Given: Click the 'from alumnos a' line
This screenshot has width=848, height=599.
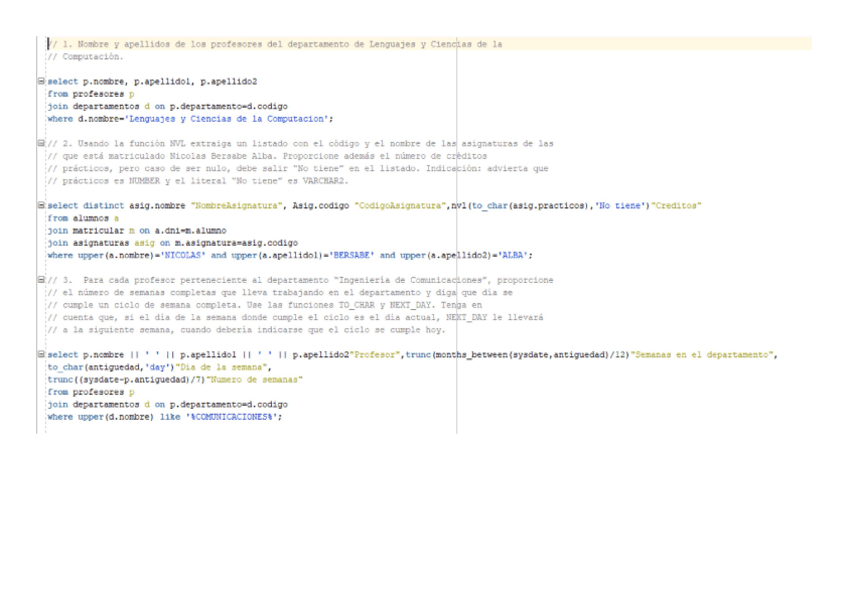Looking at the screenshot, I should (82, 218).
